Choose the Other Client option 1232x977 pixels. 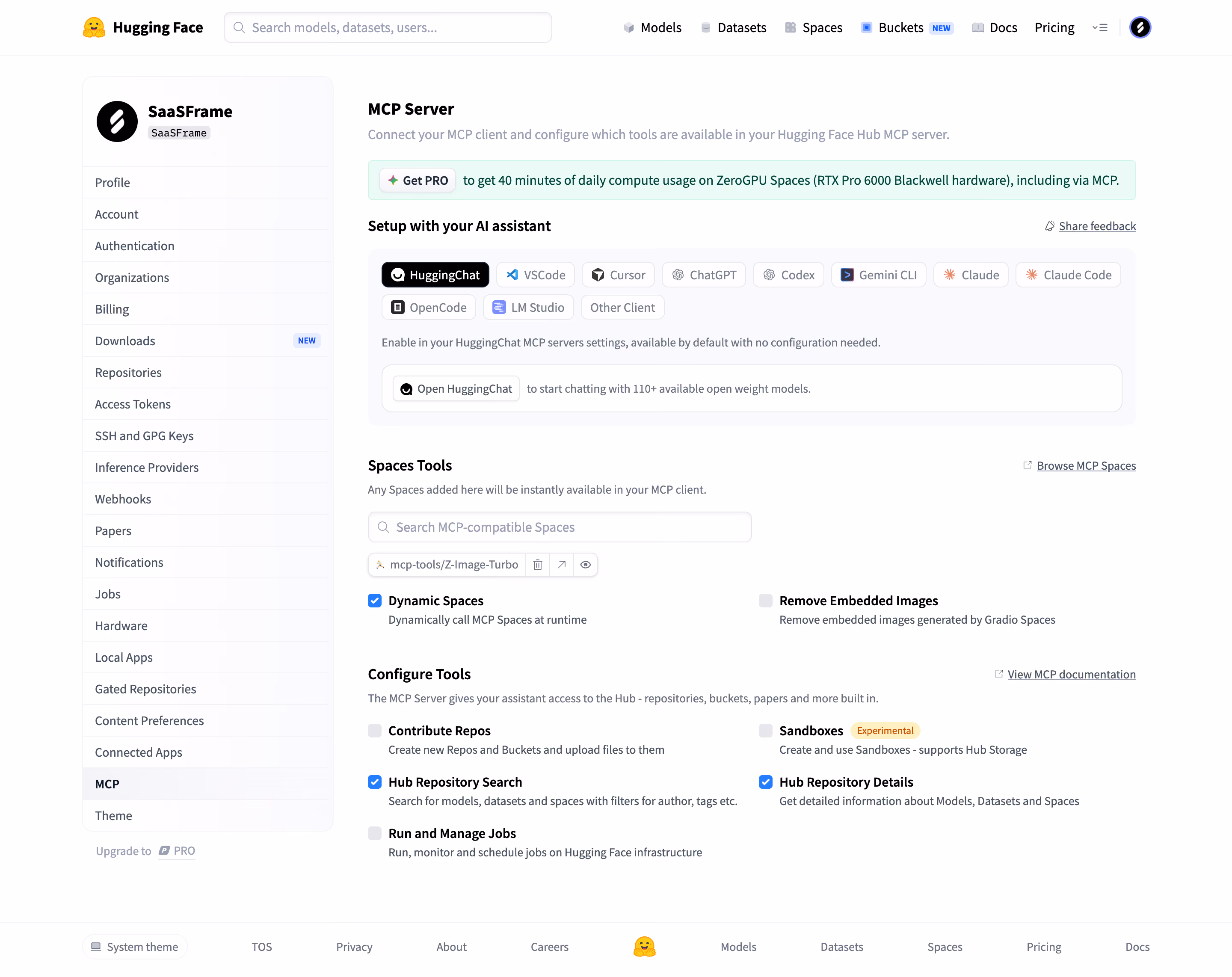[x=622, y=308]
